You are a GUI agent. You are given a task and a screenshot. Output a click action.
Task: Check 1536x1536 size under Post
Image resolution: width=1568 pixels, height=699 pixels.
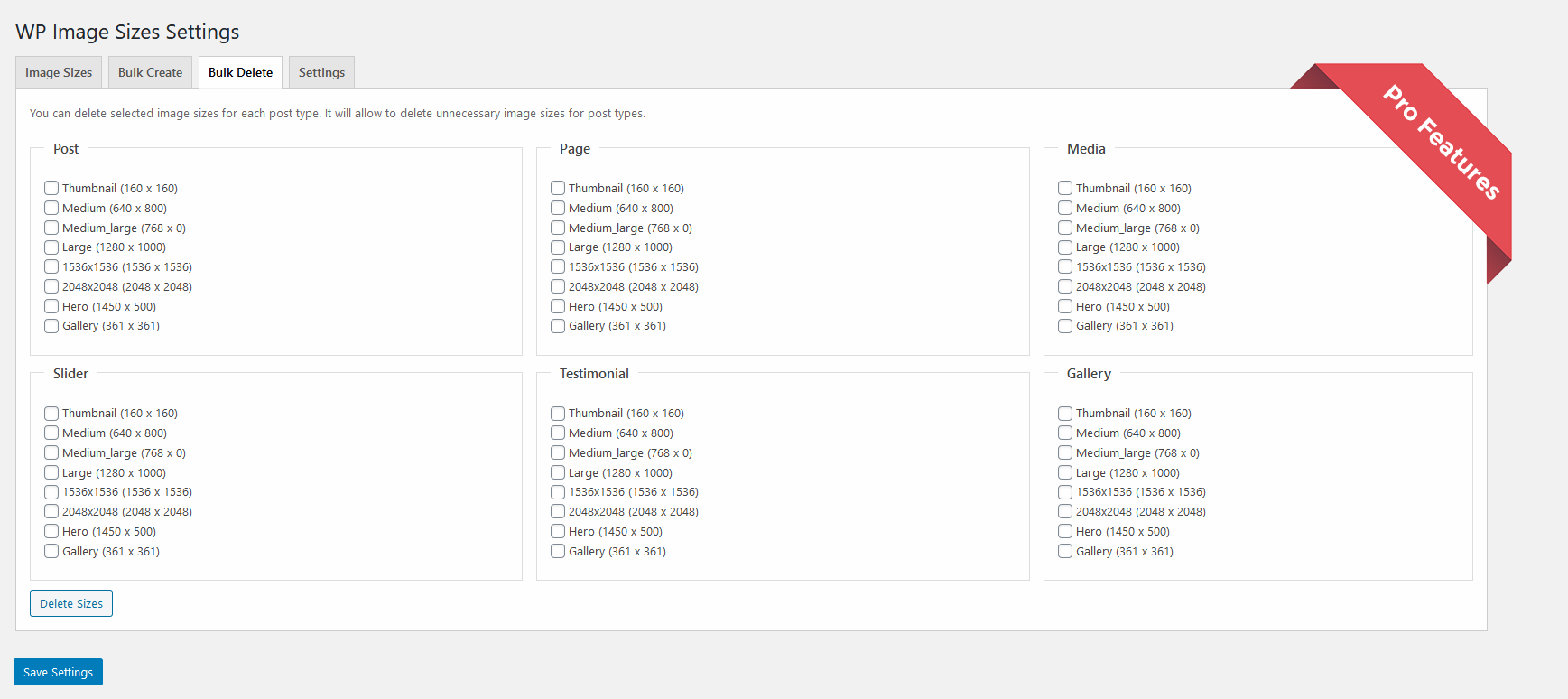pyautogui.click(x=51, y=266)
